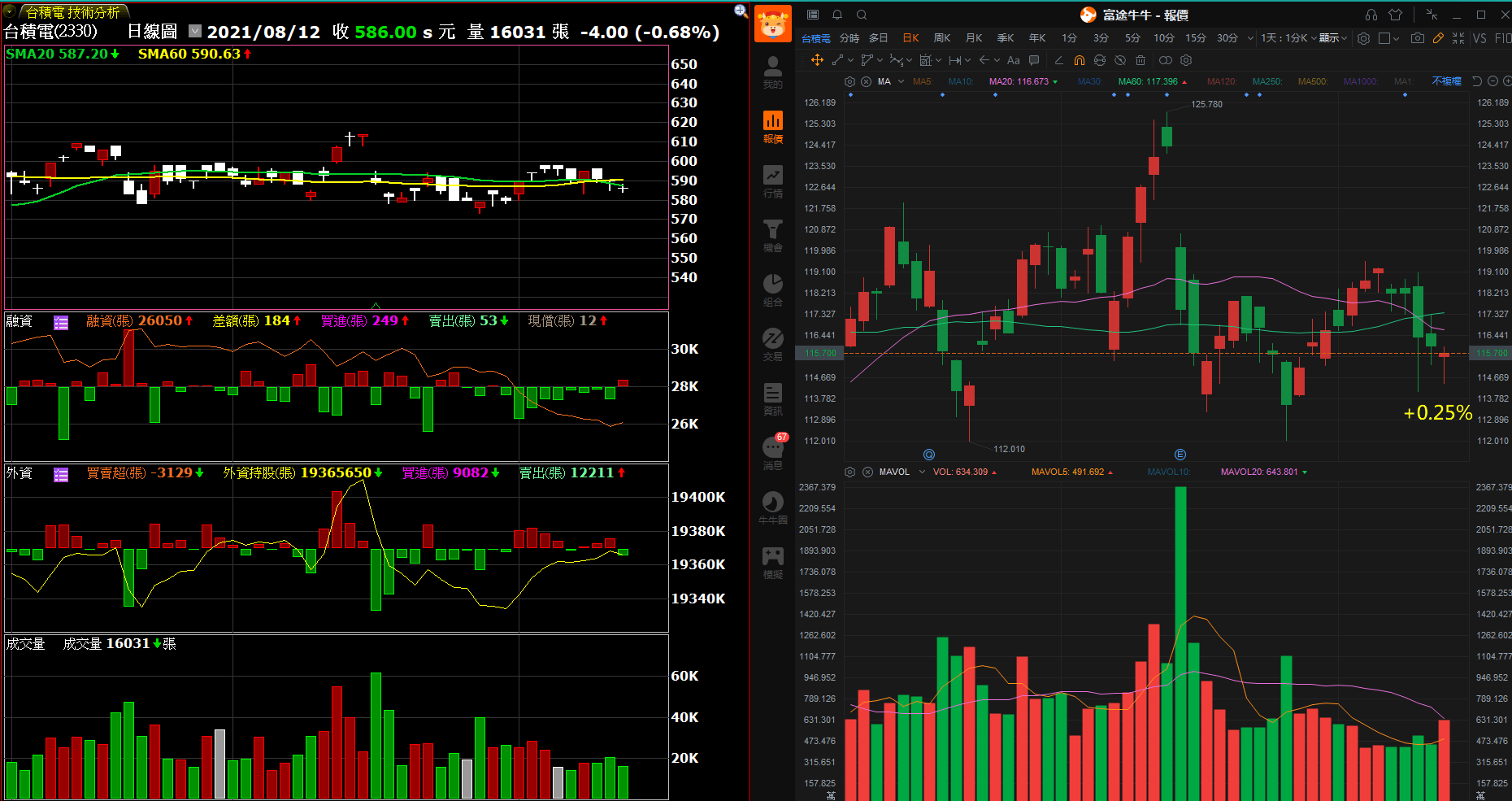The width and height of the screenshot is (1512, 801).
Task: Select the polygon shape drawing tool
Action: (x=867, y=60)
